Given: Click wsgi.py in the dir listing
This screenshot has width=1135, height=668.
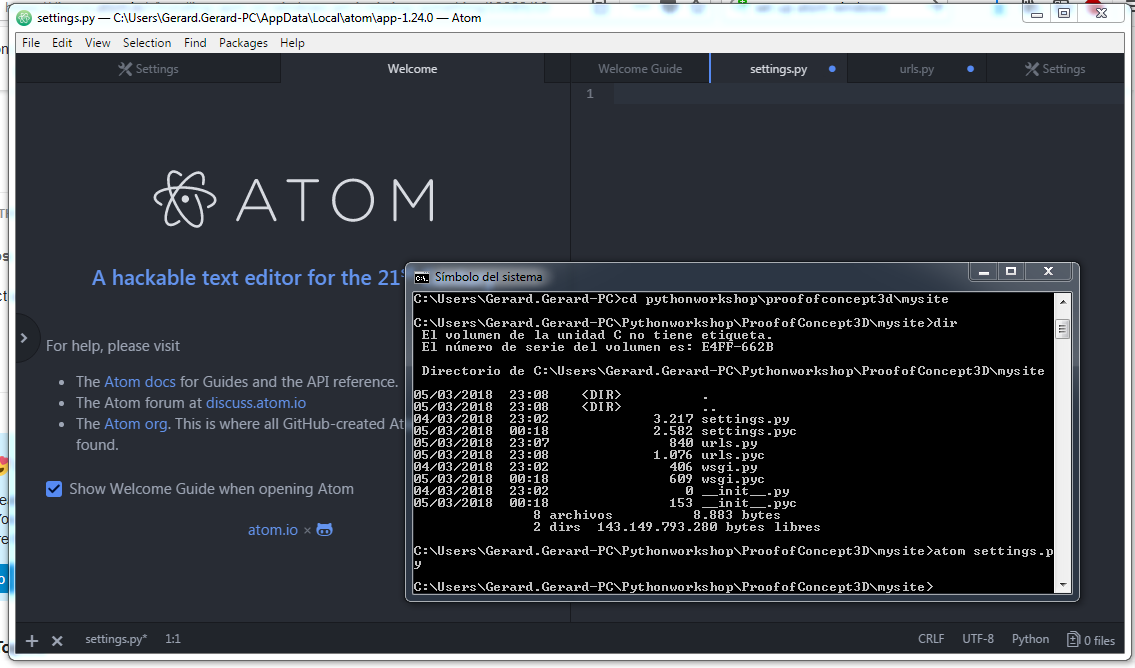Looking at the screenshot, I should coord(729,467).
